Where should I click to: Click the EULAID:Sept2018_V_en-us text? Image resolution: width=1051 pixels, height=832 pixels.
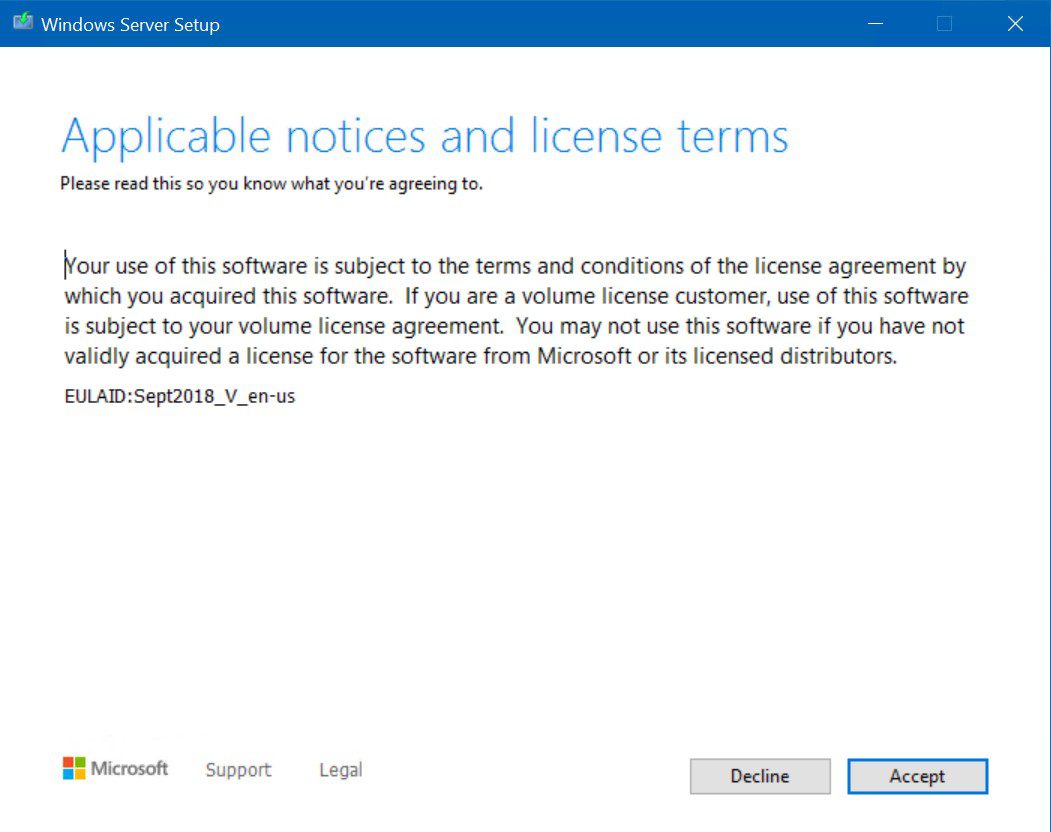pyautogui.click(x=180, y=396)
